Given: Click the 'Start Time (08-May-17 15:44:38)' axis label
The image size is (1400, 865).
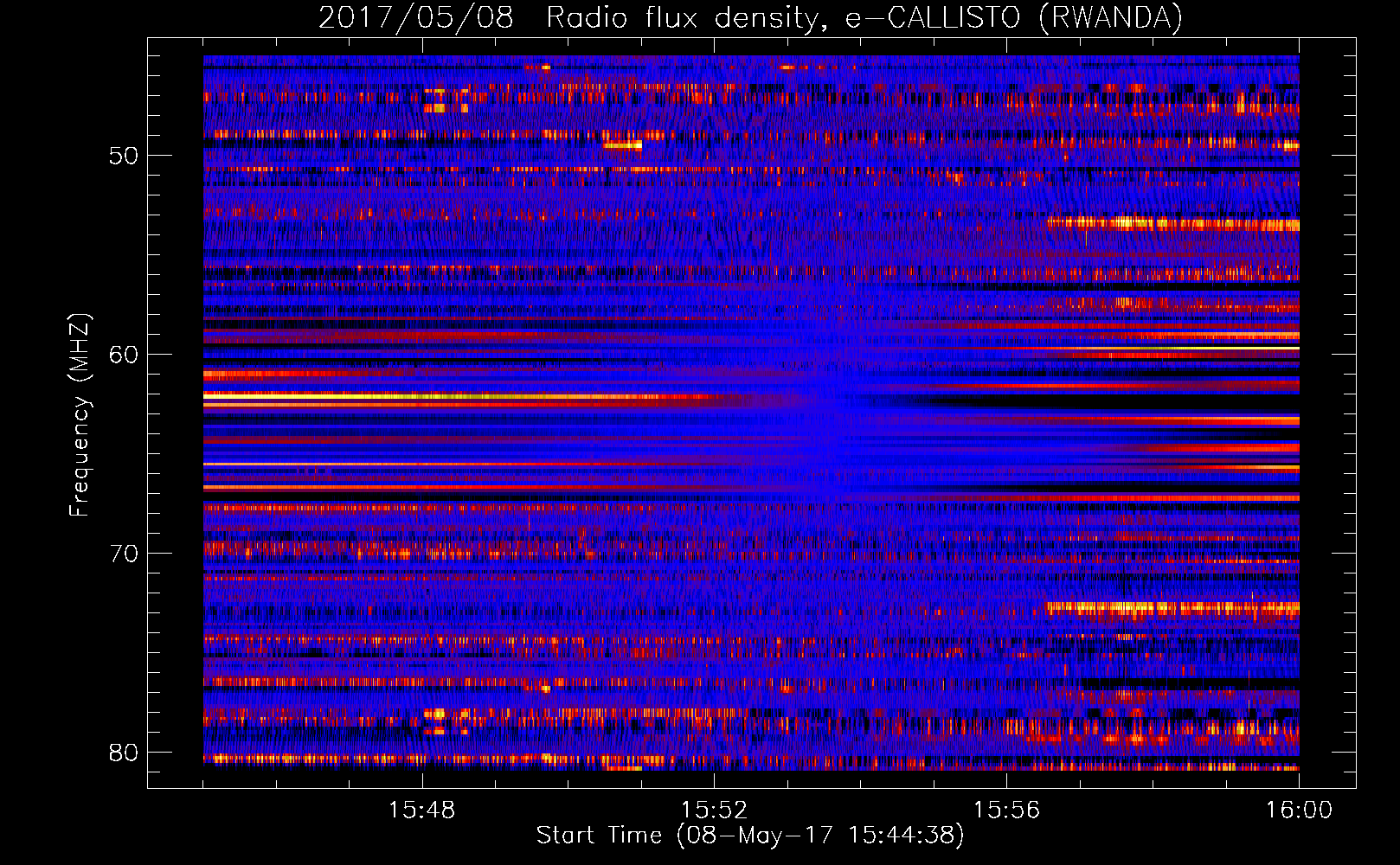Looking at the screenshot, I should click(750, 835).
